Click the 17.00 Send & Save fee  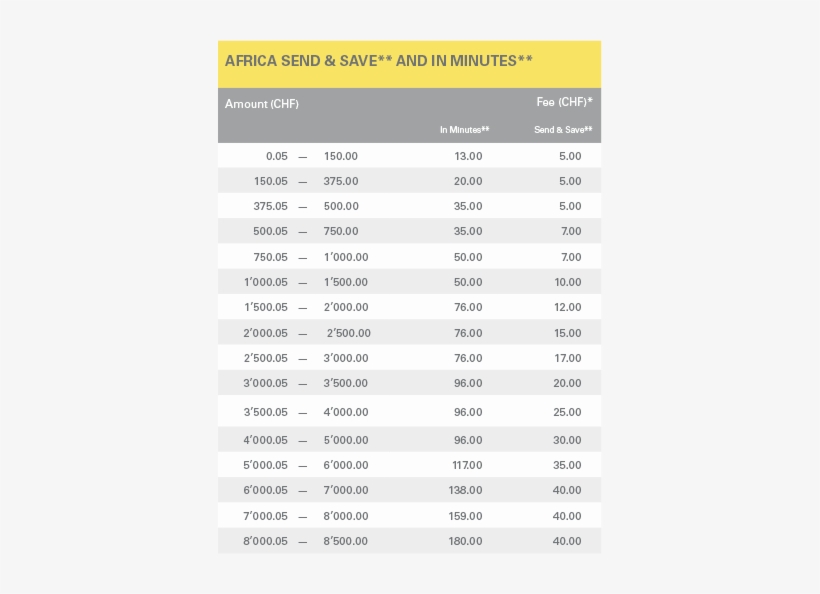(567, 358)
